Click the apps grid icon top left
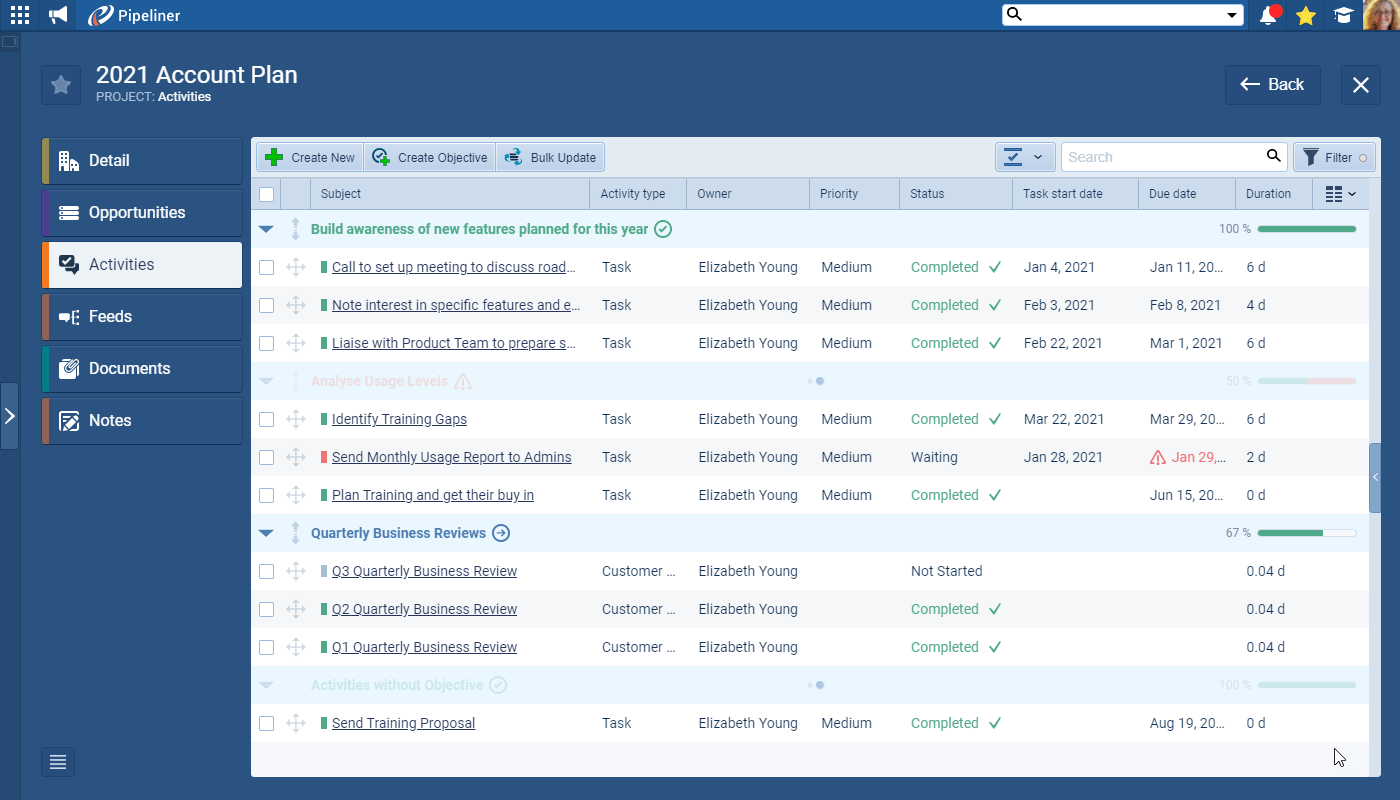This screenshot has height=800, width=1400. 19,14
